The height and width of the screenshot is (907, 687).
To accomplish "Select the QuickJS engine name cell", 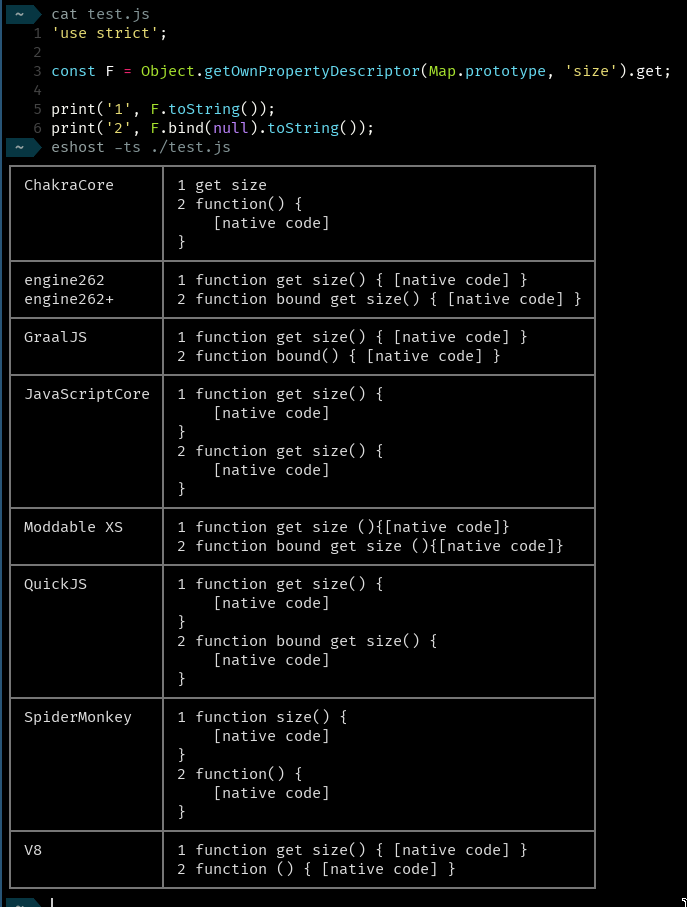I will click(x=55, y=584).
